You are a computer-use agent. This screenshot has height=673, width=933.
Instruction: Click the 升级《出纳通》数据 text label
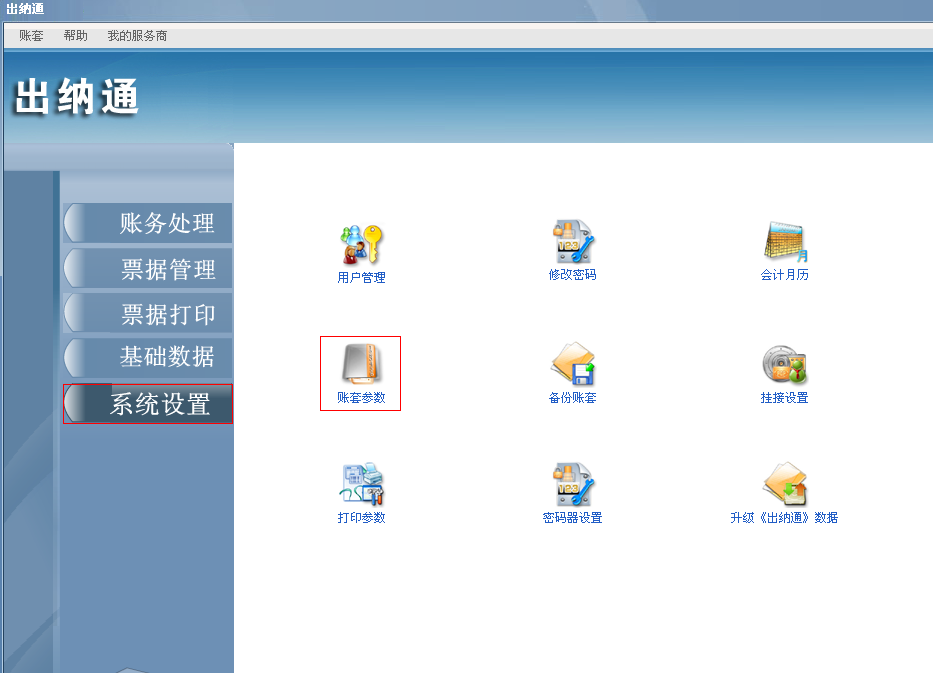tap(784, 518)
